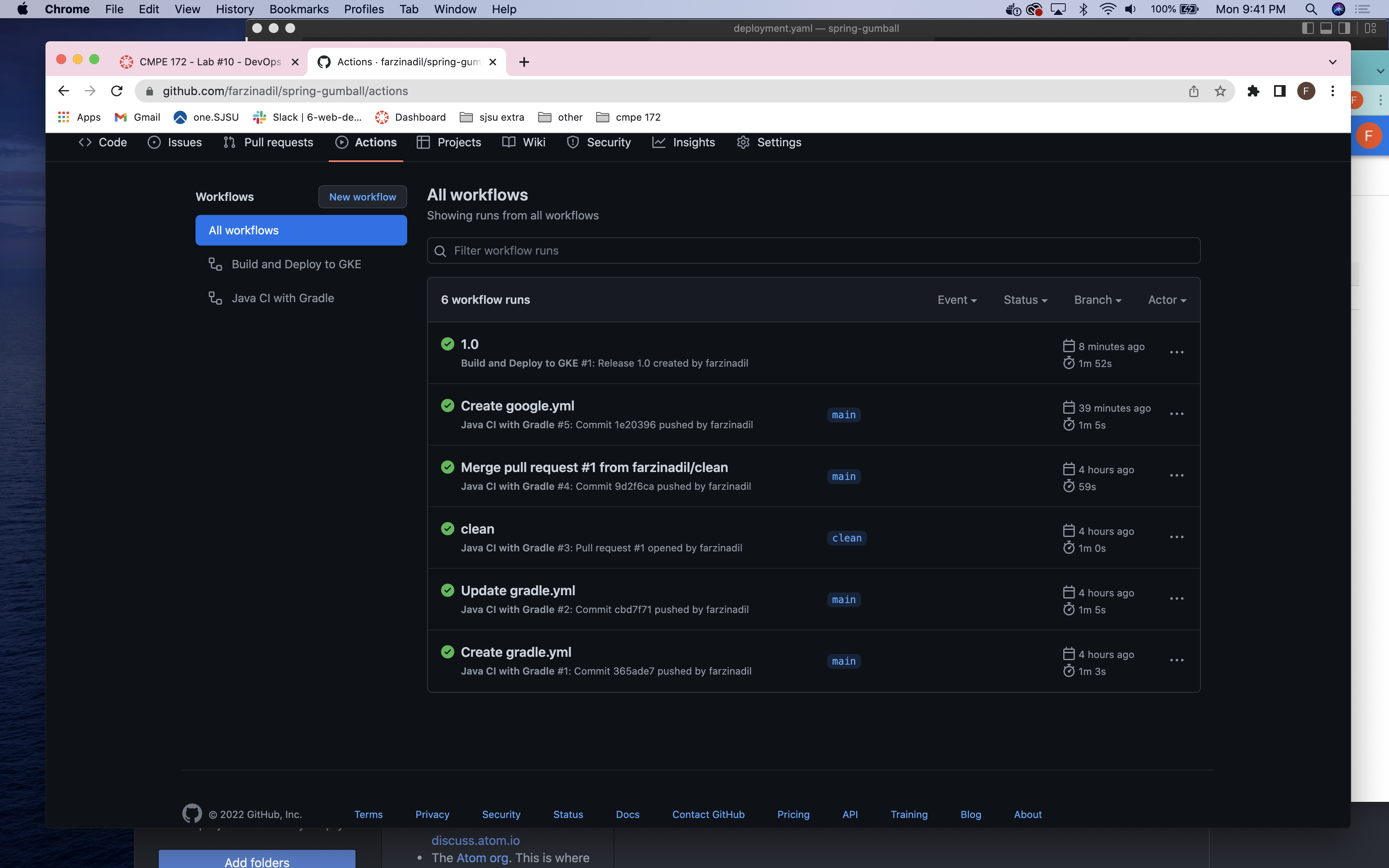Reload the GitHub Actions page
The image size is (1389, 868).
coord(117,91)
